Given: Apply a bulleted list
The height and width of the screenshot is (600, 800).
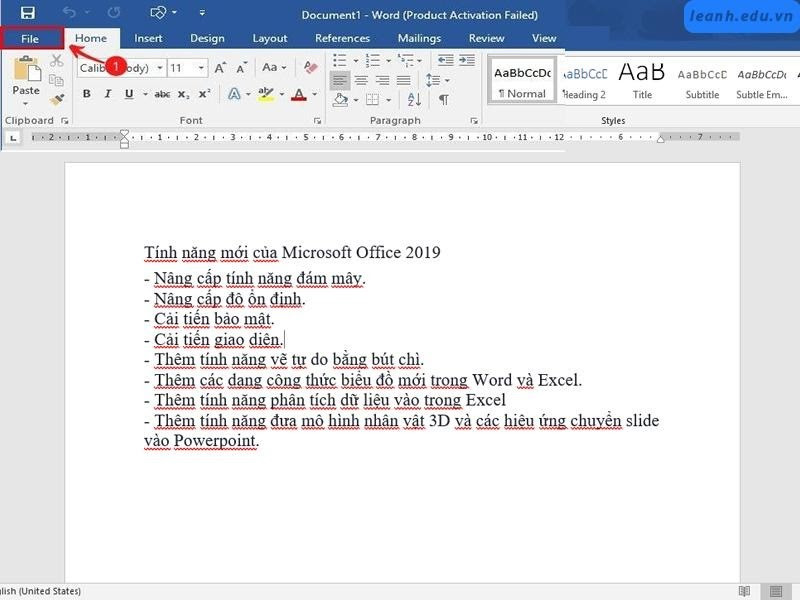Looking at the screenshot, I should click(x=340, y=60).
